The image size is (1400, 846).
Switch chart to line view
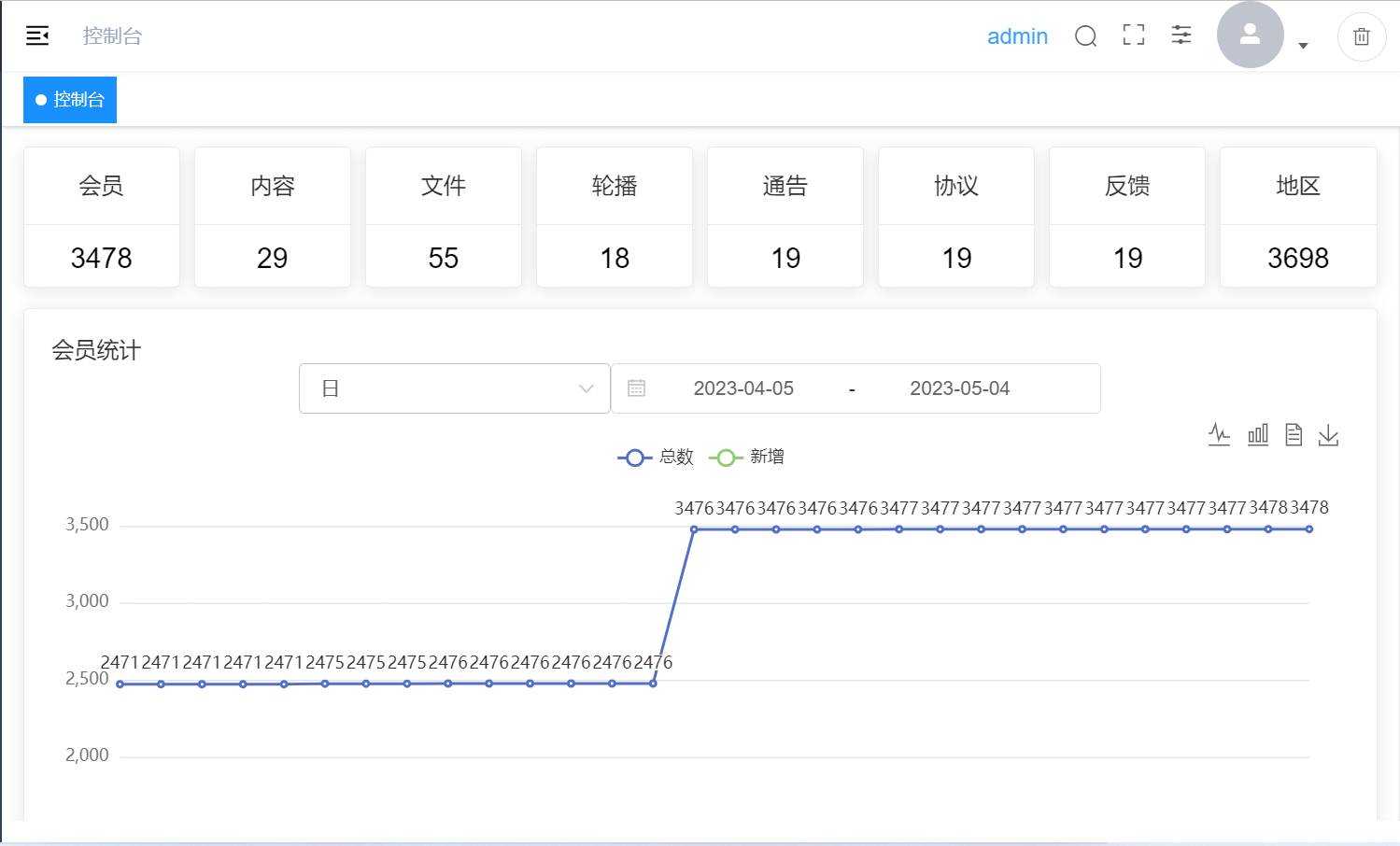(x=1219, y=434)
